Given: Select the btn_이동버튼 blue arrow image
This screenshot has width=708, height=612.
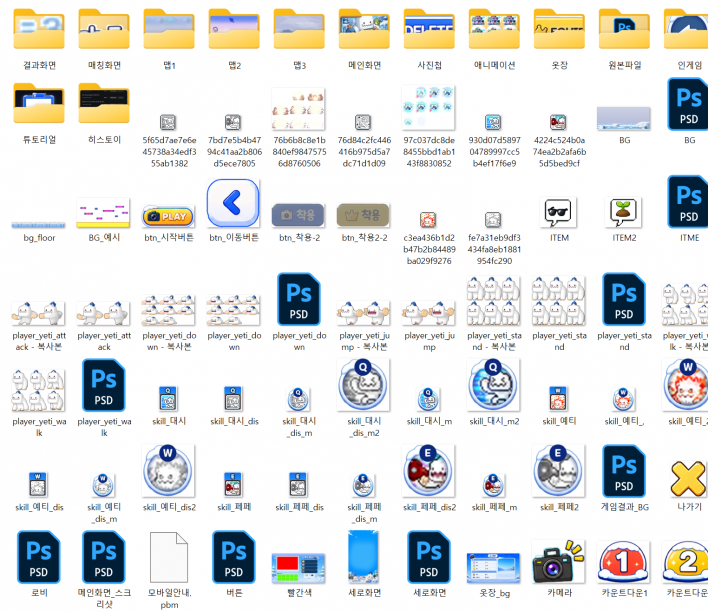Looking at the screenshot, I should pyautogui.click(x=233, y=203).
